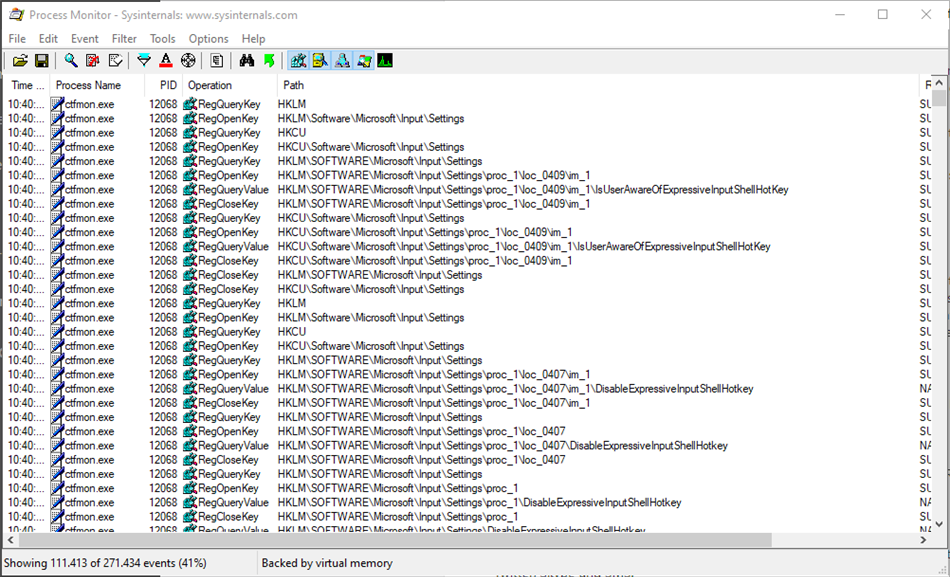Click the Operation column header
Viewport: 950px width, 577px height.
pyautogui.click(x=230, y=85)
